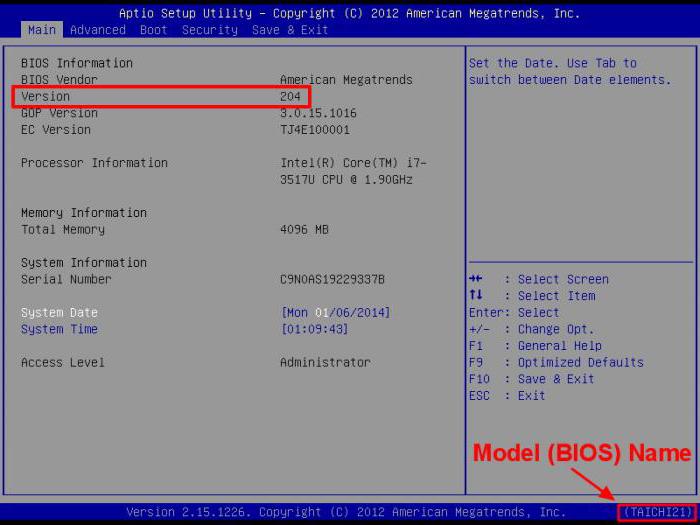Click the ESC Exit hint

click(x=507, y=396)
